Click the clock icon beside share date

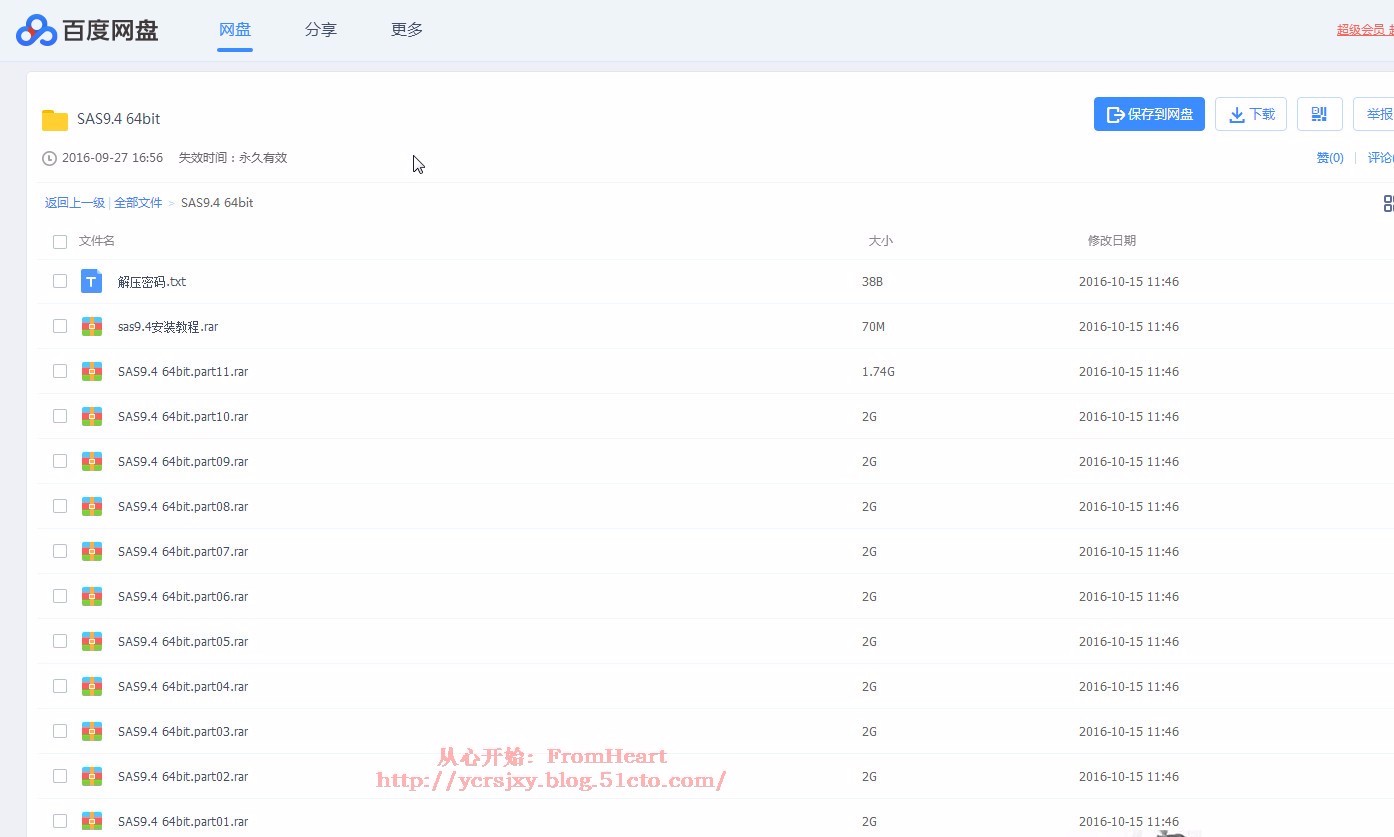[49, 158]
